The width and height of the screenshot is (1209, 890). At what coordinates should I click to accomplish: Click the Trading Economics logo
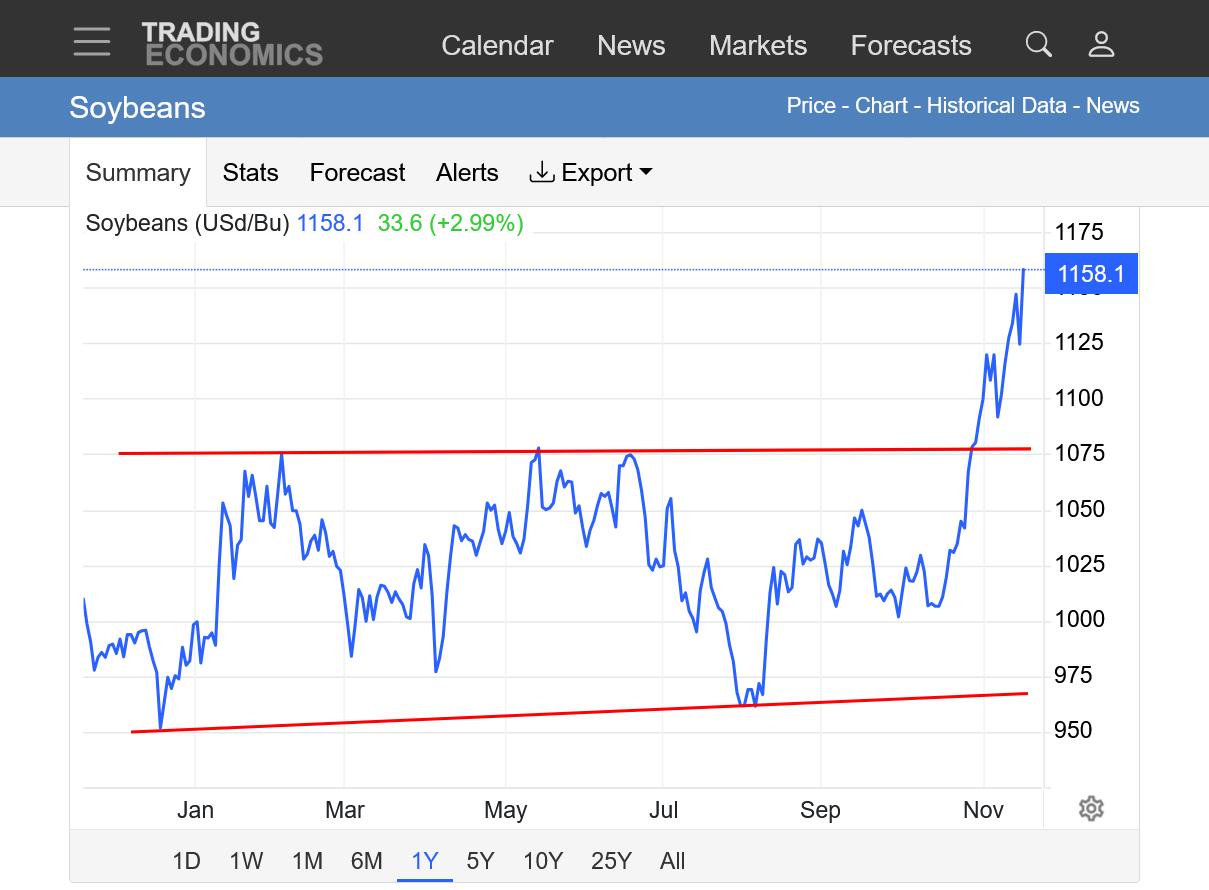click(232, 44)
